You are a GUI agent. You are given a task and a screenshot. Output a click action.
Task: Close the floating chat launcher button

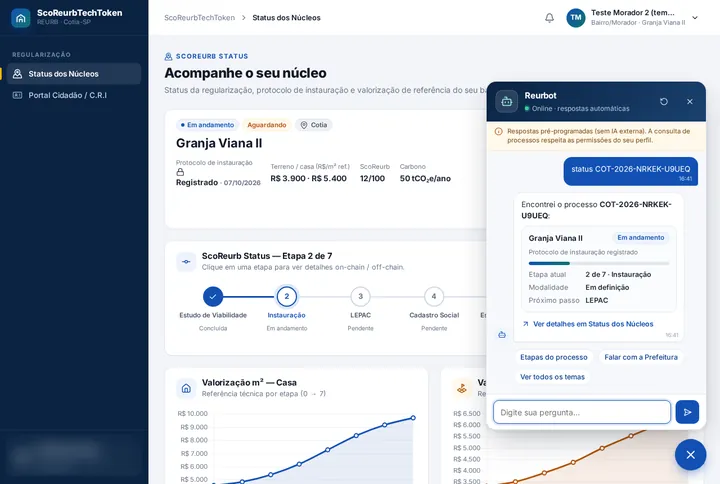[x=690, y=455]
